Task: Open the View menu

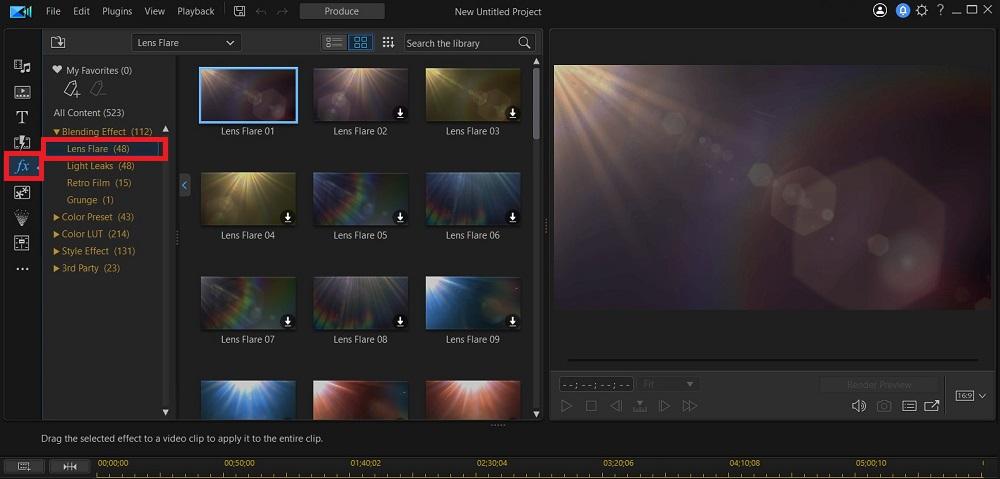Action: pos(154,11)
